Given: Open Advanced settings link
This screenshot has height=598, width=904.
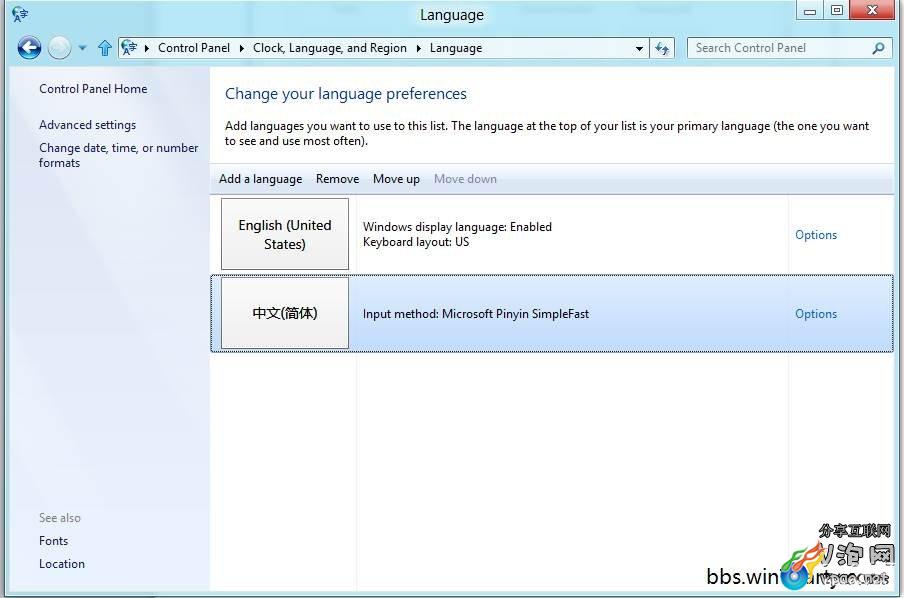Looking at the screenshot, I should point(88,125).
